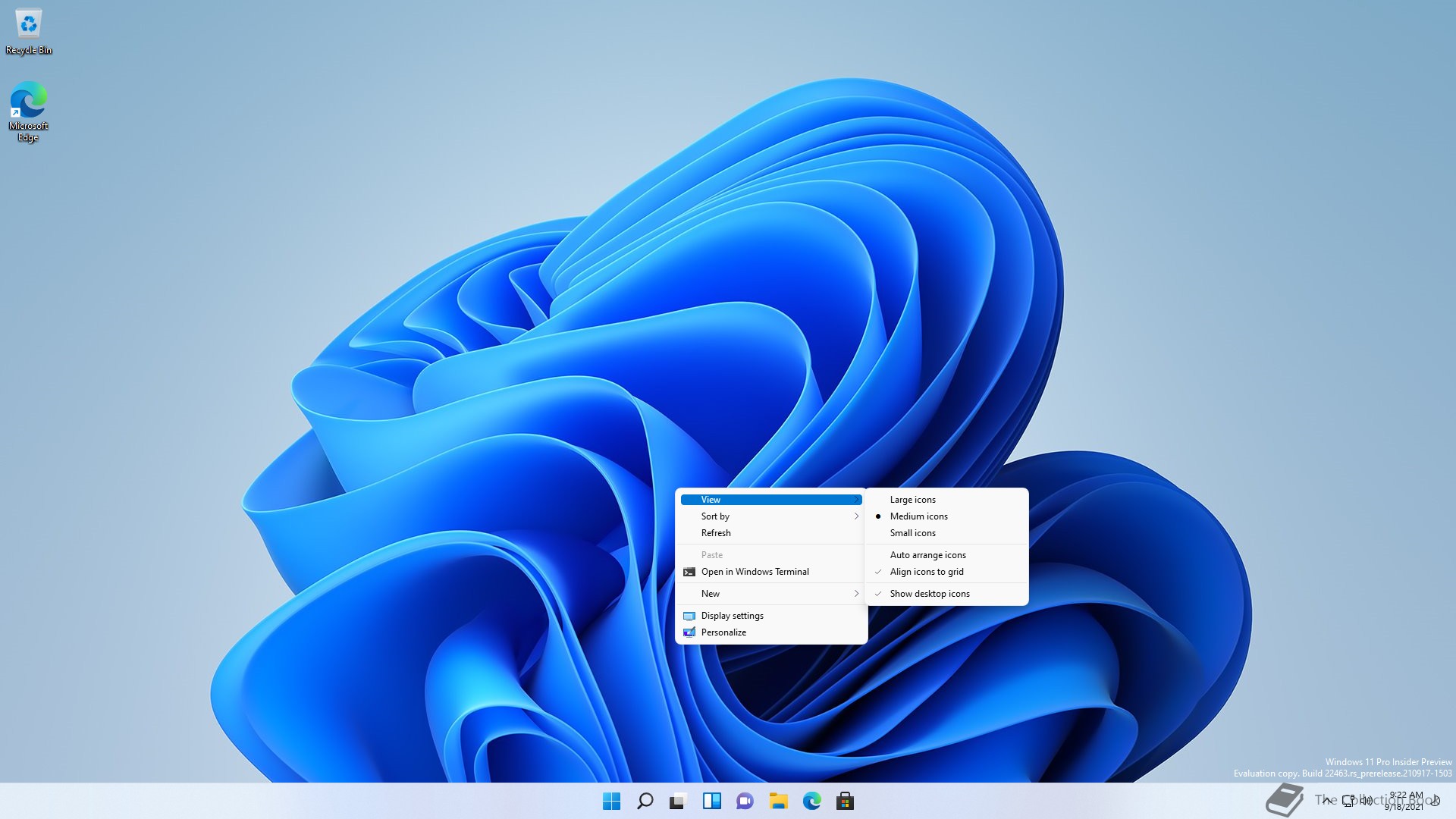The image size is (1456, 819).
Task: Open Display settings
Action: (x=771, y=616)
